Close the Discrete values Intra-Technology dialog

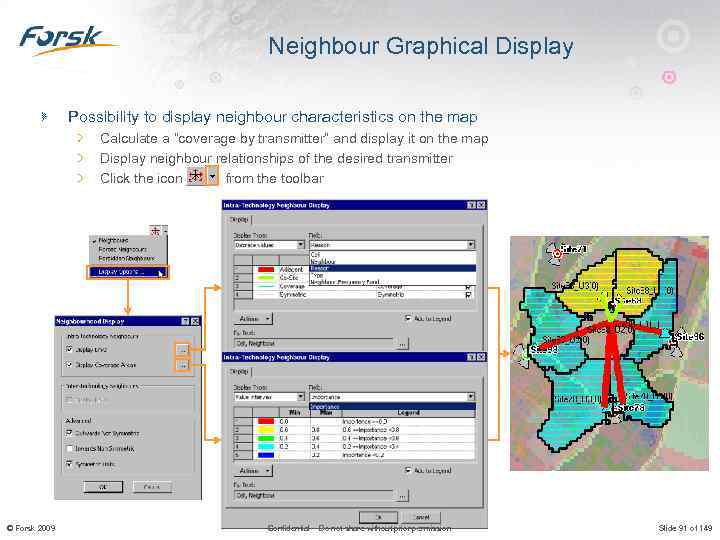(481, 205)
